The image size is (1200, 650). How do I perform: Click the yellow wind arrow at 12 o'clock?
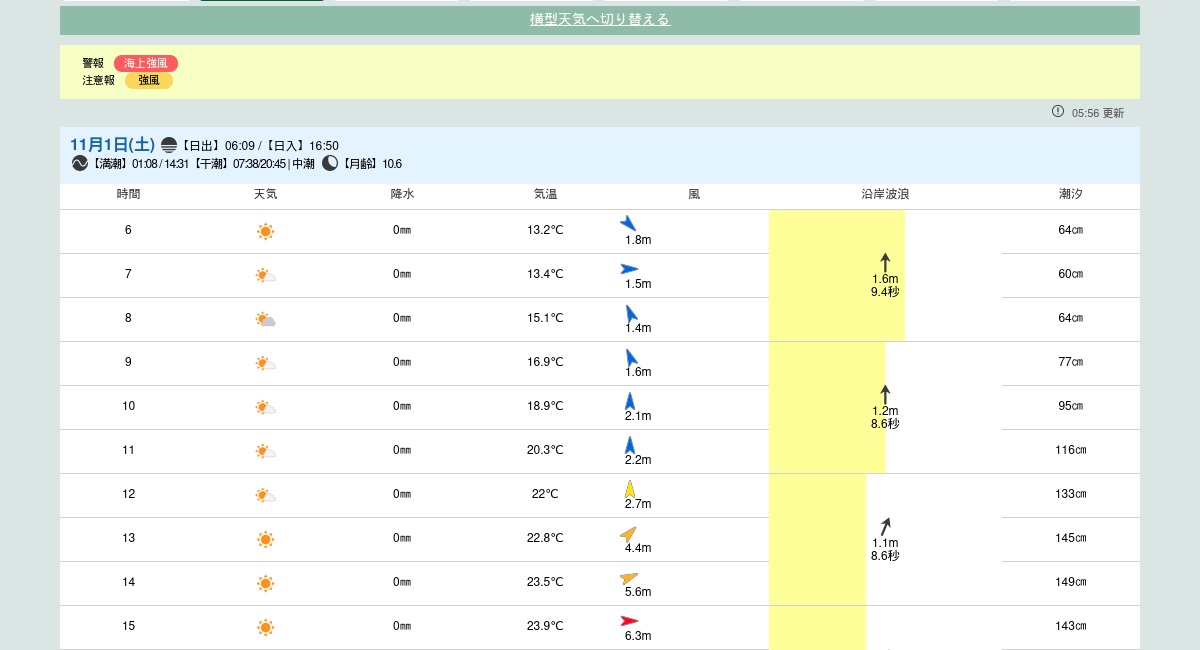[x=630, y=489]
